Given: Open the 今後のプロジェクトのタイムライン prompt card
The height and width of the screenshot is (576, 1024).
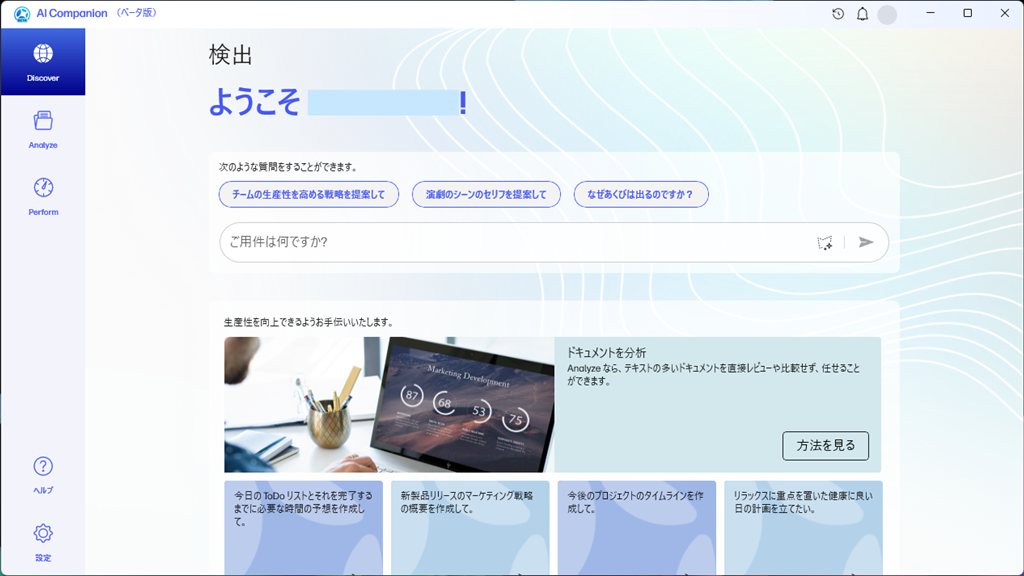Looking at the screenshot, I should [x=637, y=528].
